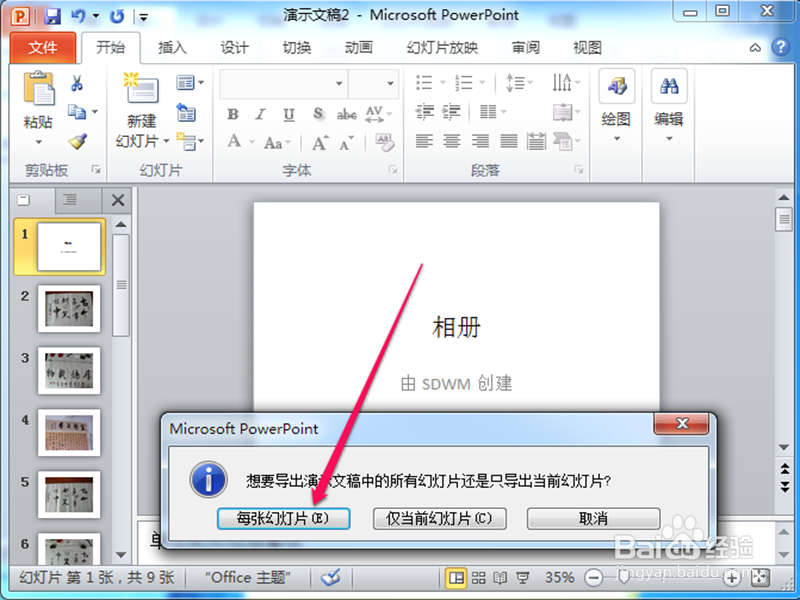Screen dimensions: 800x600
Task: Open the Font Color dropdown arrow
Action: pos(252,142)
